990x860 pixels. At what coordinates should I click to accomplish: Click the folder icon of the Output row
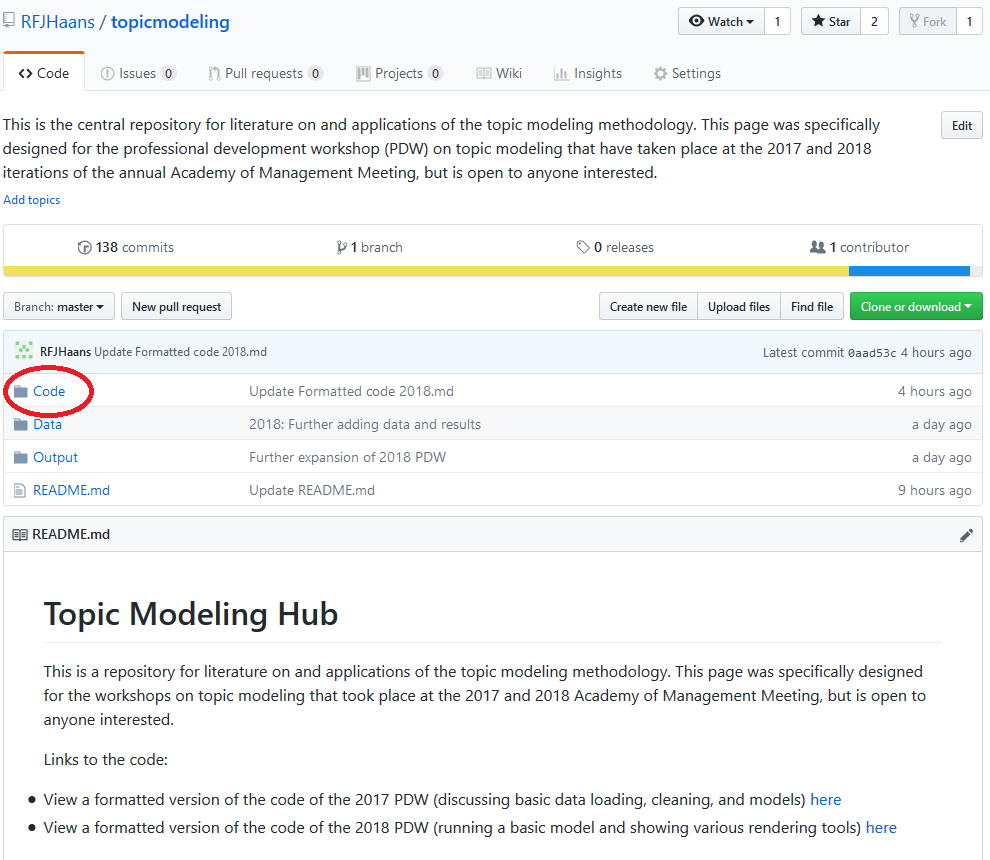tap(21, 457)
